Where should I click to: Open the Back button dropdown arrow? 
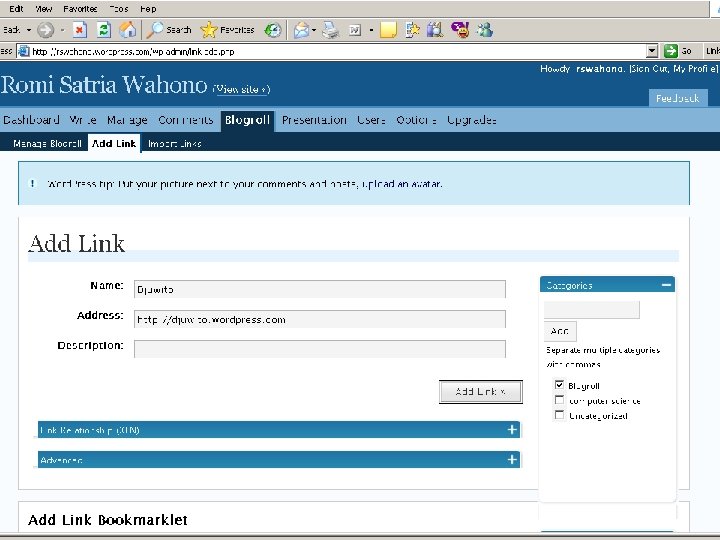(28, 30)
